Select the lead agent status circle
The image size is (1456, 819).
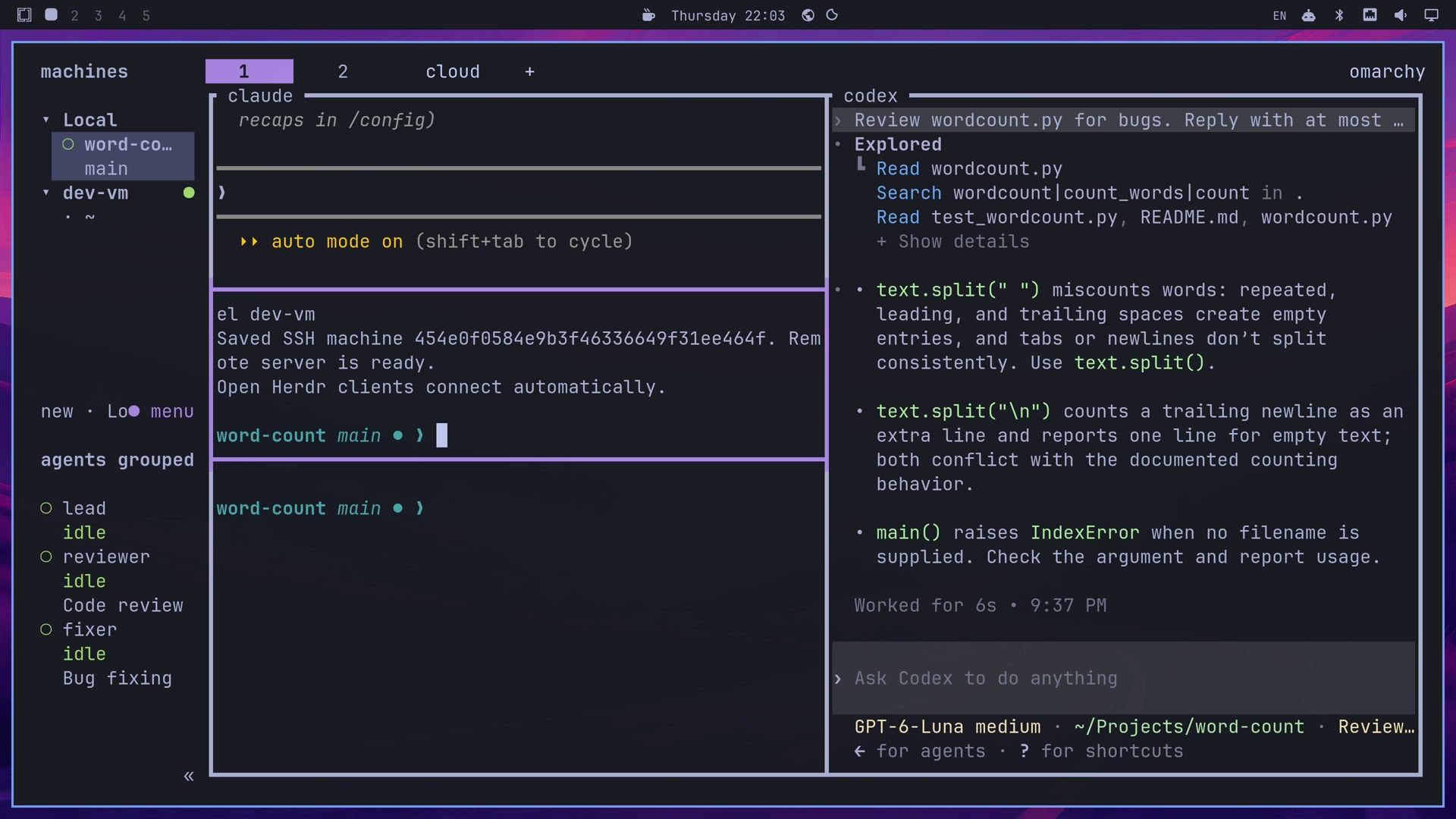pos(46,508)
